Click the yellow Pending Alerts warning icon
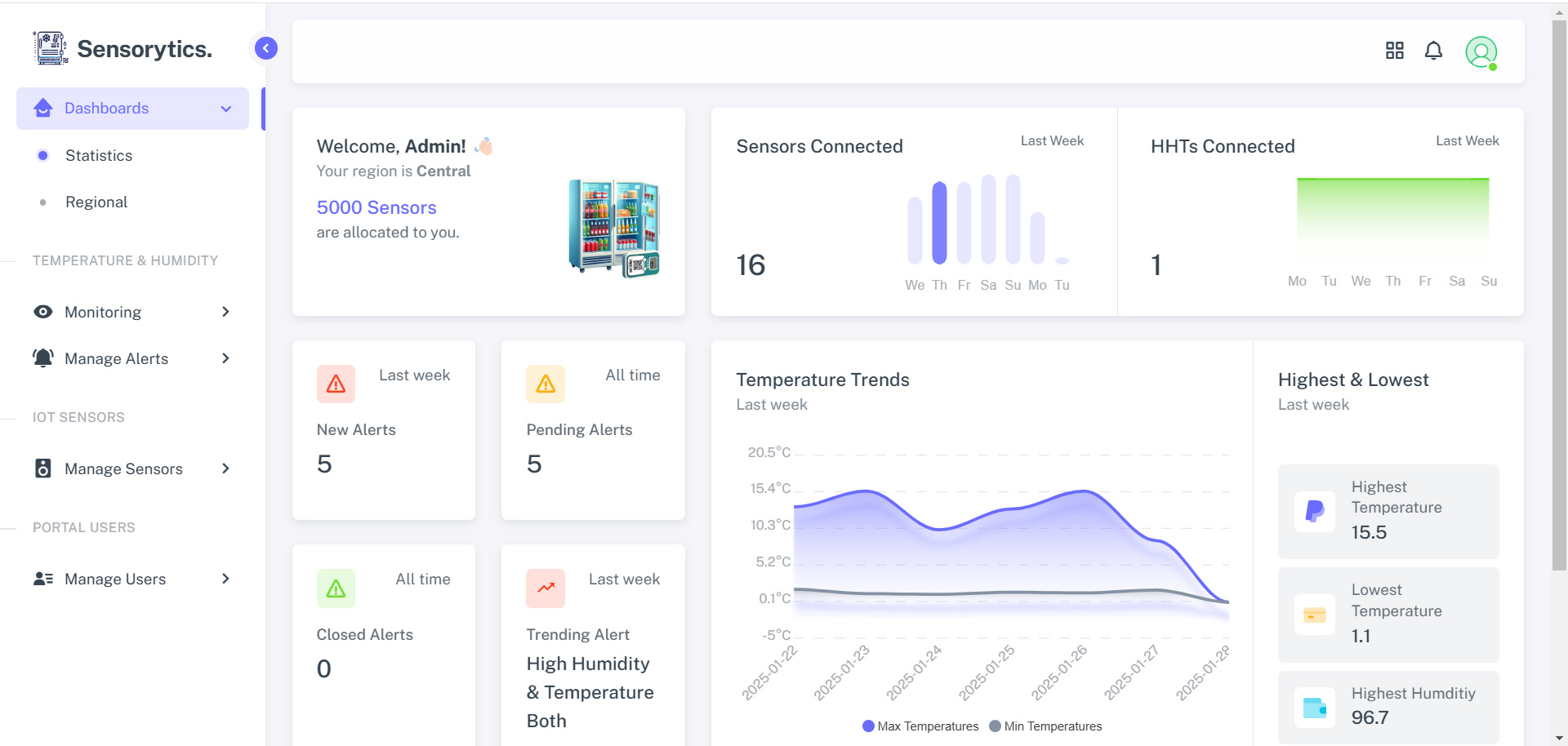 (546, 384)
